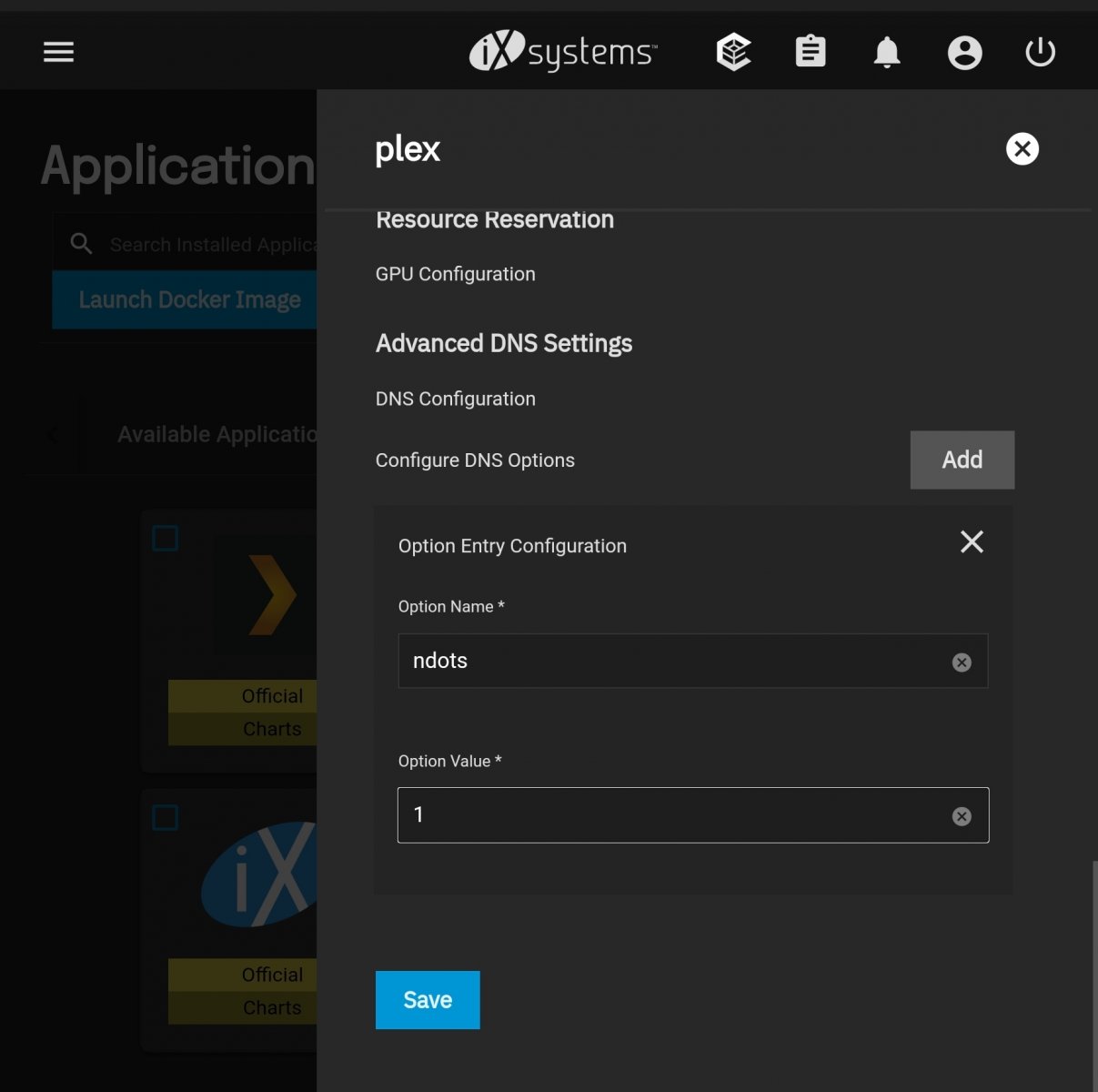Switch to the Available Applications tab
The image size is (1098, 1092).
pos(217,435)
